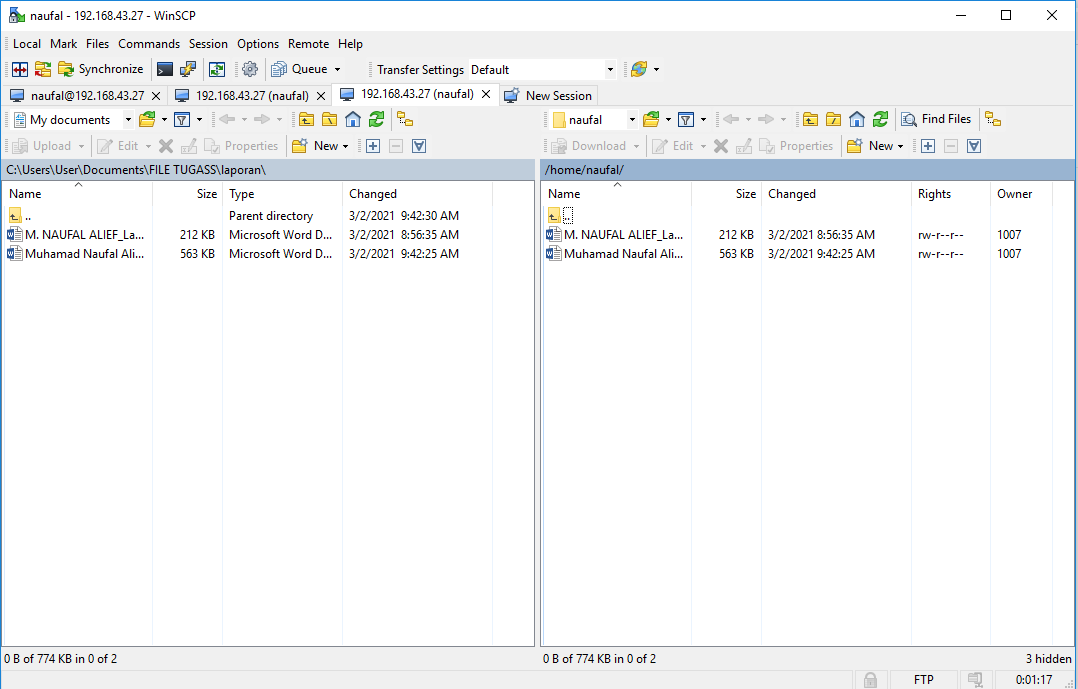Screen dimensions: 1078x689
Task: Open the Commands menu
Action: (x=148, y=44)
